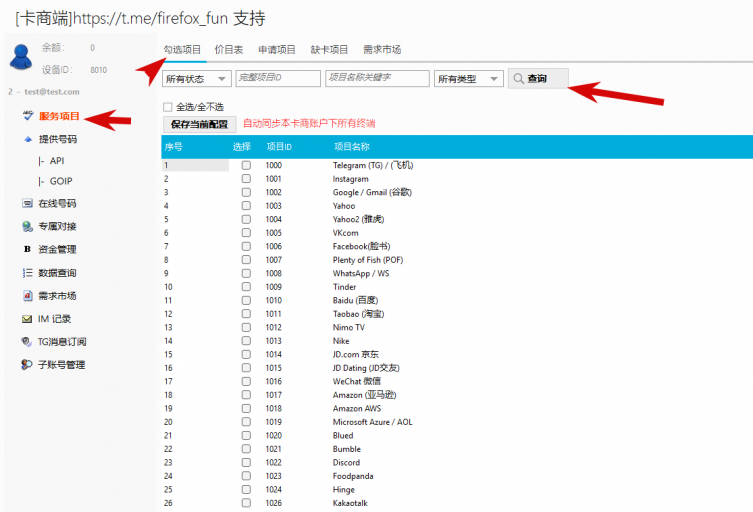Click the 项目ID column header

pos(279,147)
